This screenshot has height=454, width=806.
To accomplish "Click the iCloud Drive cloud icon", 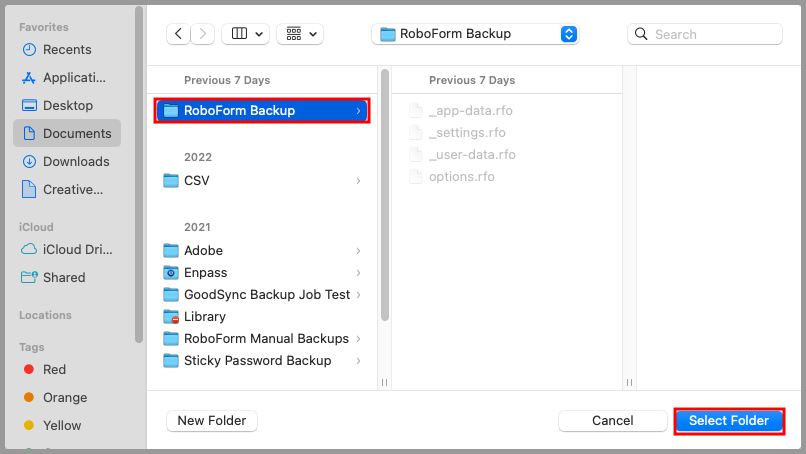I will point(29,249).
